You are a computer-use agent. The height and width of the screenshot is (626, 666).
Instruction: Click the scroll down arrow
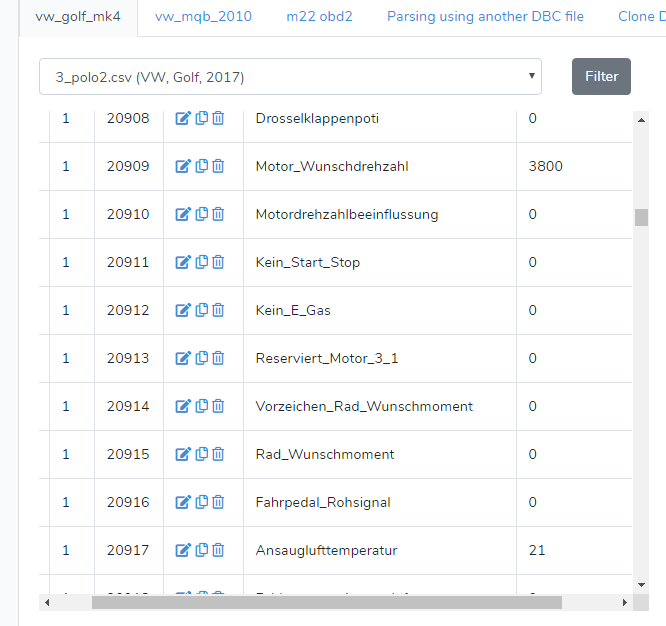[x=641, y=584]
